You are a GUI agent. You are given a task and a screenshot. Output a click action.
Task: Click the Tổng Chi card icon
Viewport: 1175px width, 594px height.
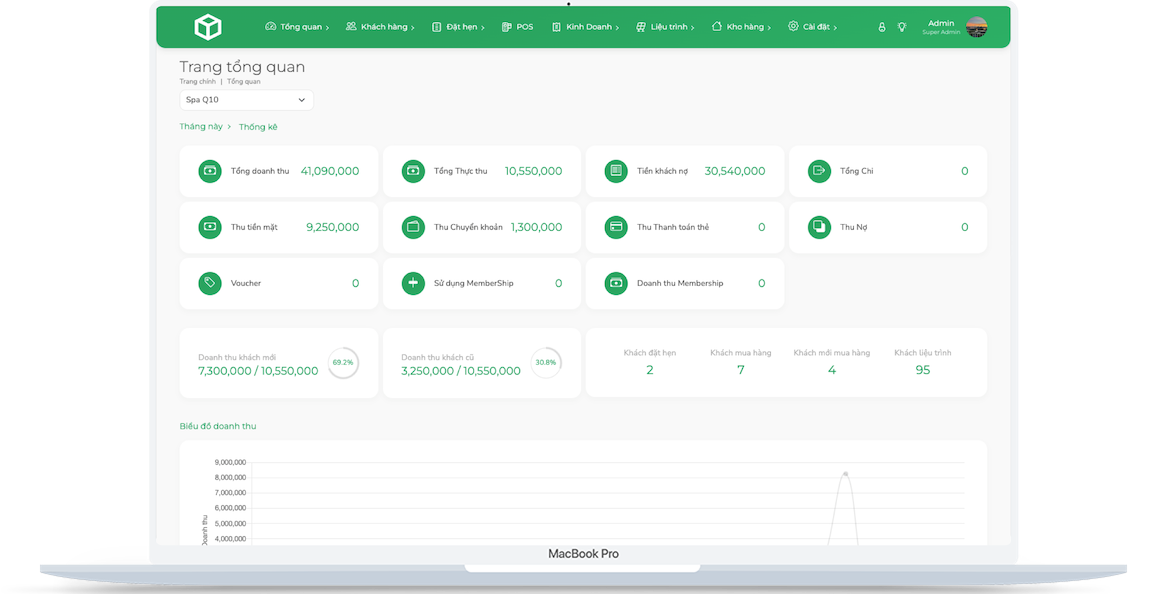pyautogui.click(x=819, y=171)
